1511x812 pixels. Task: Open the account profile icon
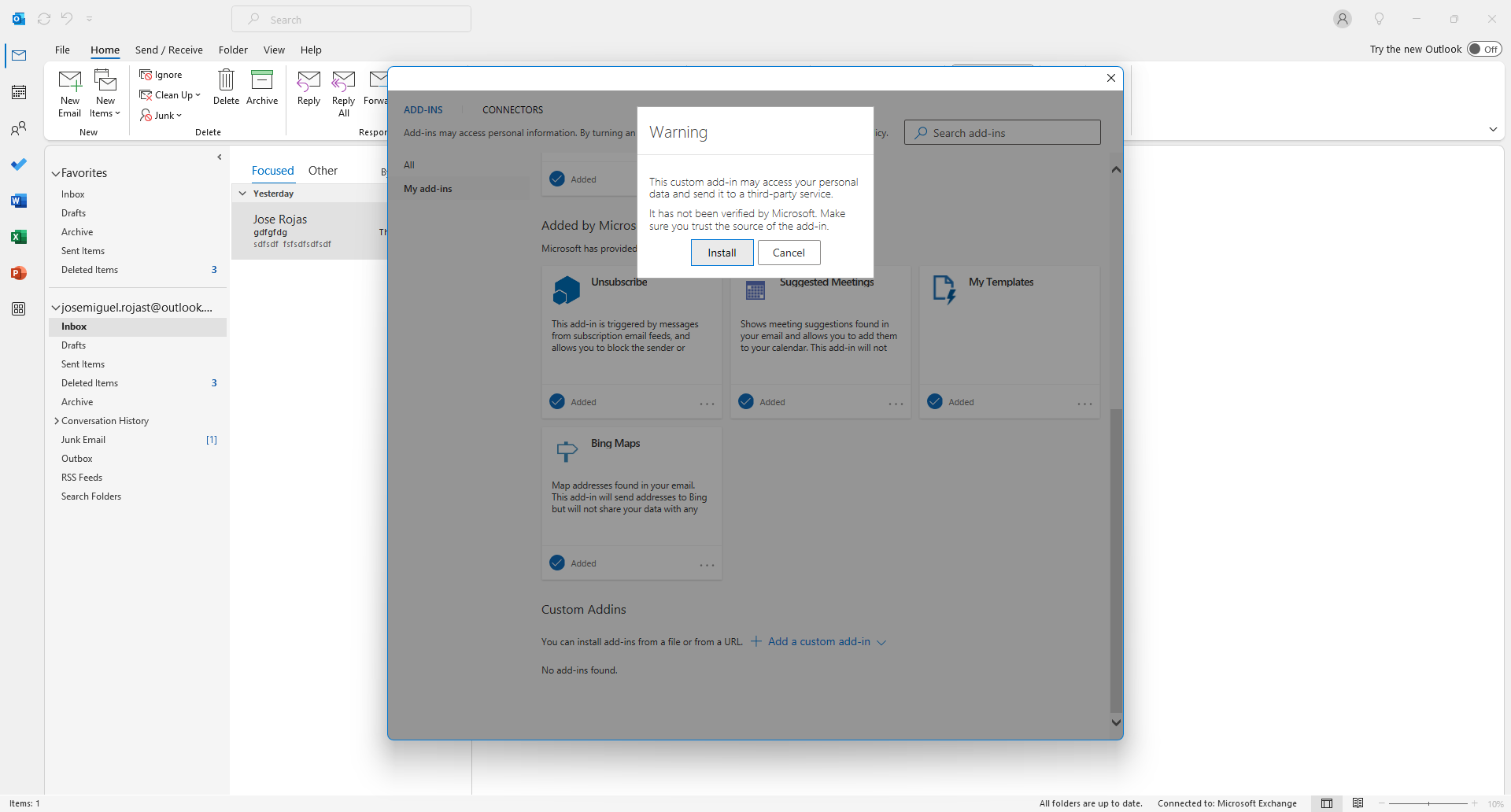(x=1343, y=19)
